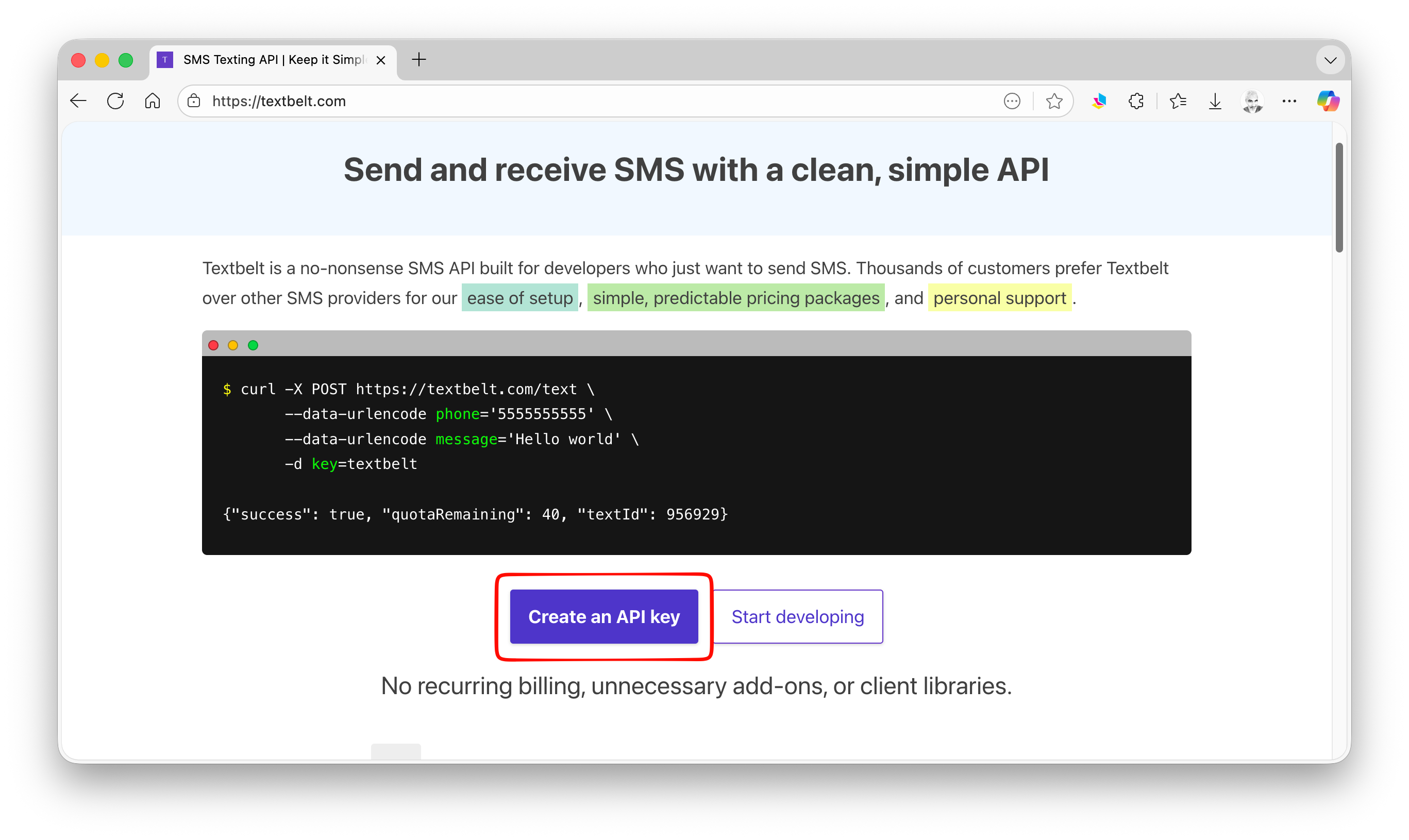Open the Favorites list icon

coord(1178,102)
